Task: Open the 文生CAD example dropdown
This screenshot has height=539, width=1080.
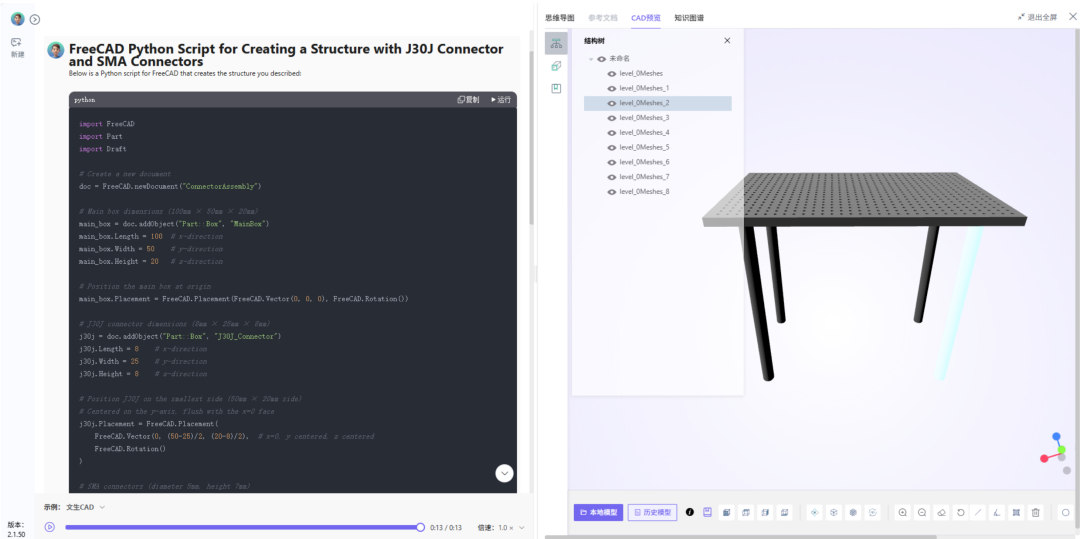Action: pos(86,507)
